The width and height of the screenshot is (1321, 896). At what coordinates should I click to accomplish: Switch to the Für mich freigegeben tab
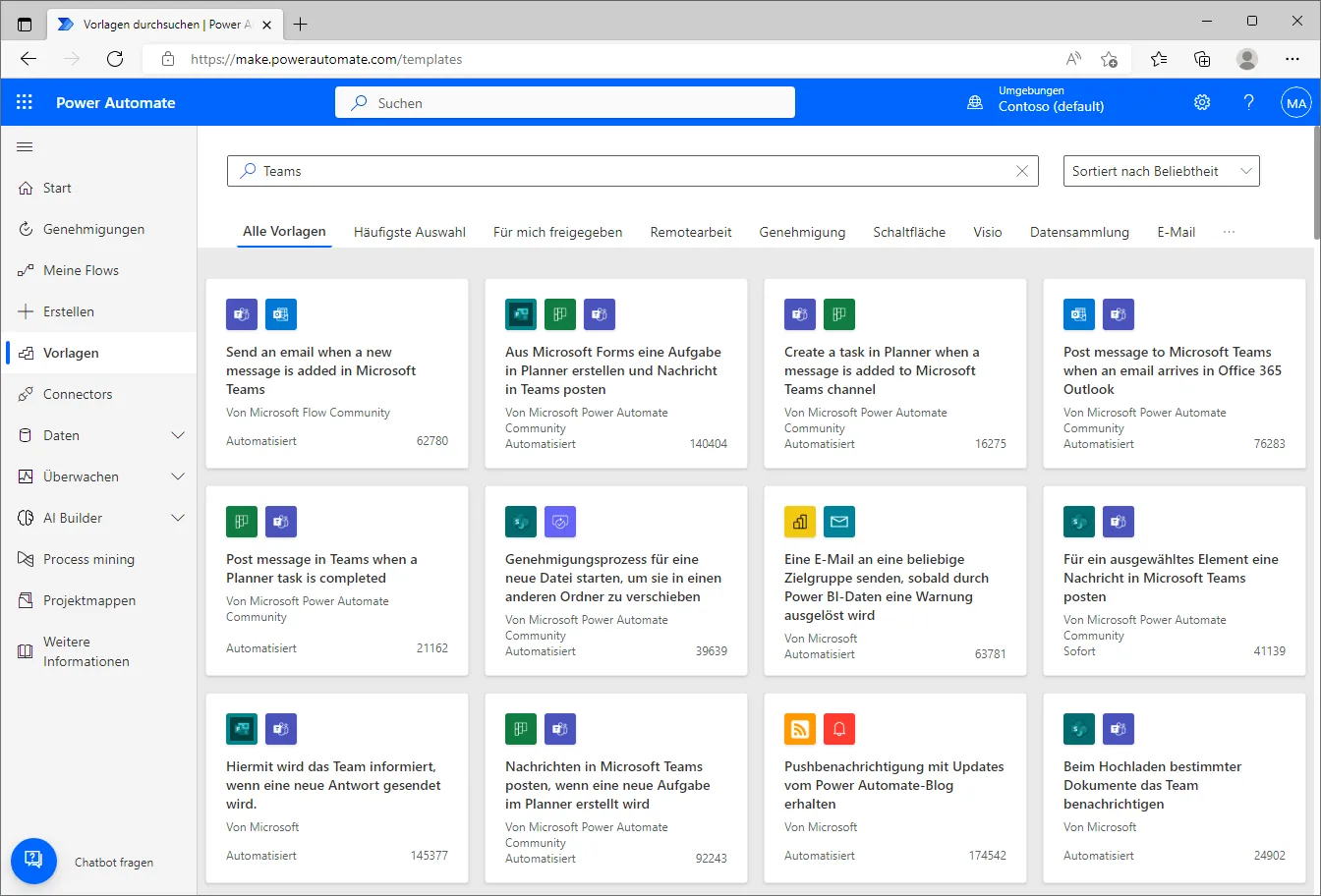(558, 232)
